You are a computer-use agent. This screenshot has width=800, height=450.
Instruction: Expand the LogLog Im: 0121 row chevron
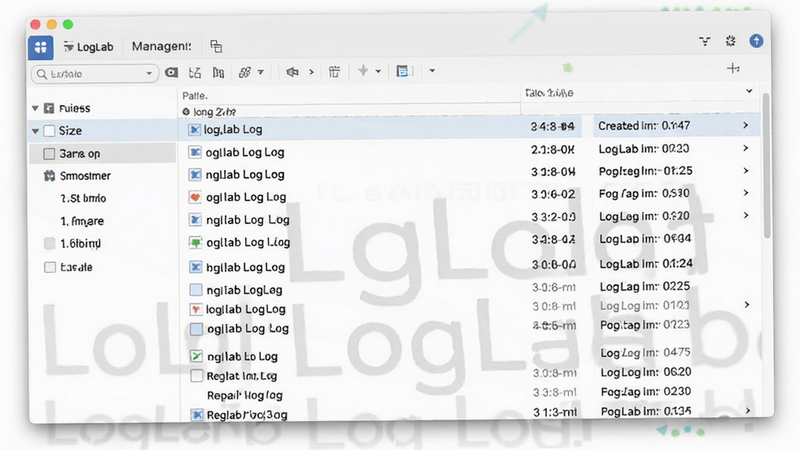pos(747,305)
